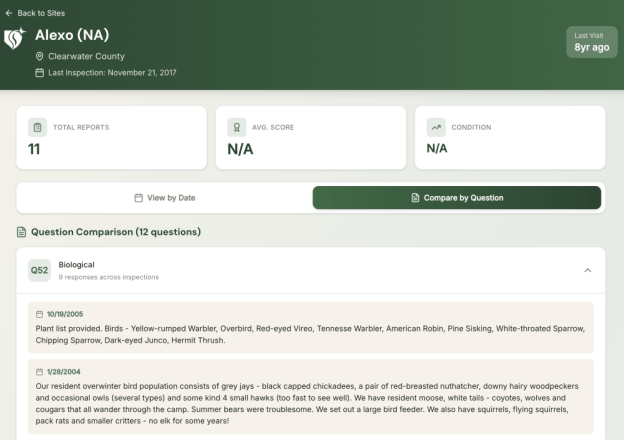Collapse the Q52 Biological section chevron

pyautogui.click(x=587, y=270)
